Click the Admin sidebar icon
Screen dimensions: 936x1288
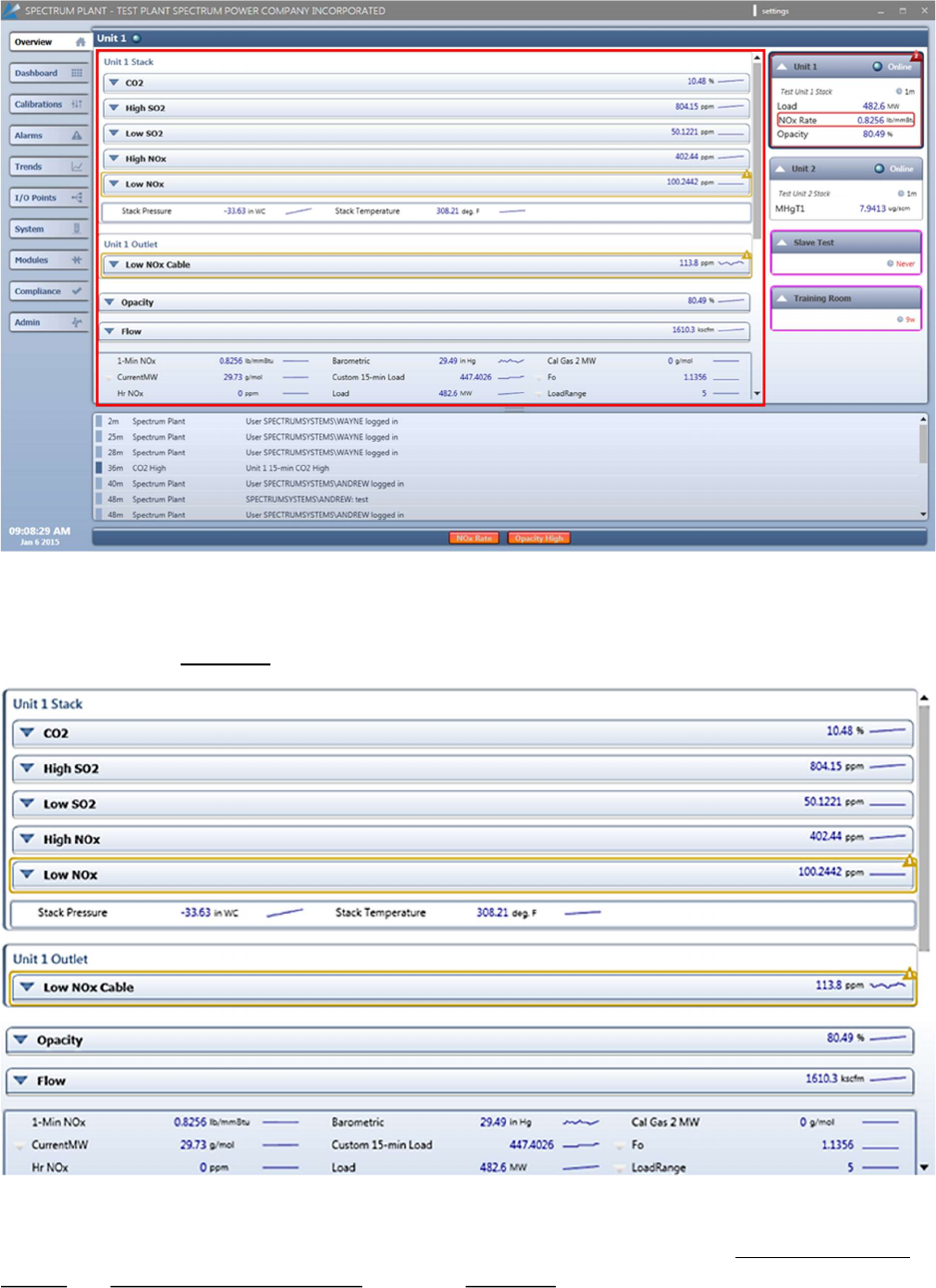point(77,322)
